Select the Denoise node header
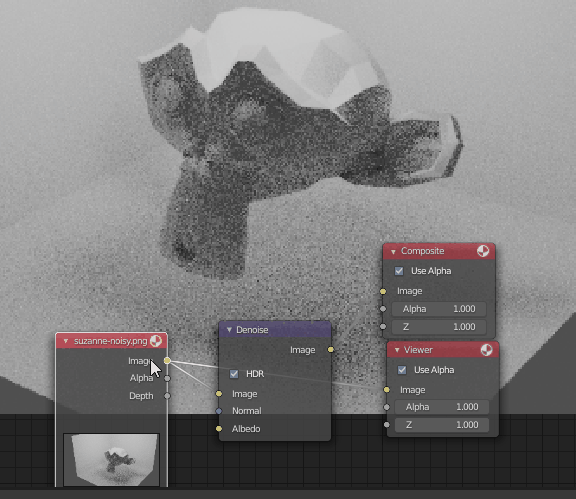 tap(275, 330)
